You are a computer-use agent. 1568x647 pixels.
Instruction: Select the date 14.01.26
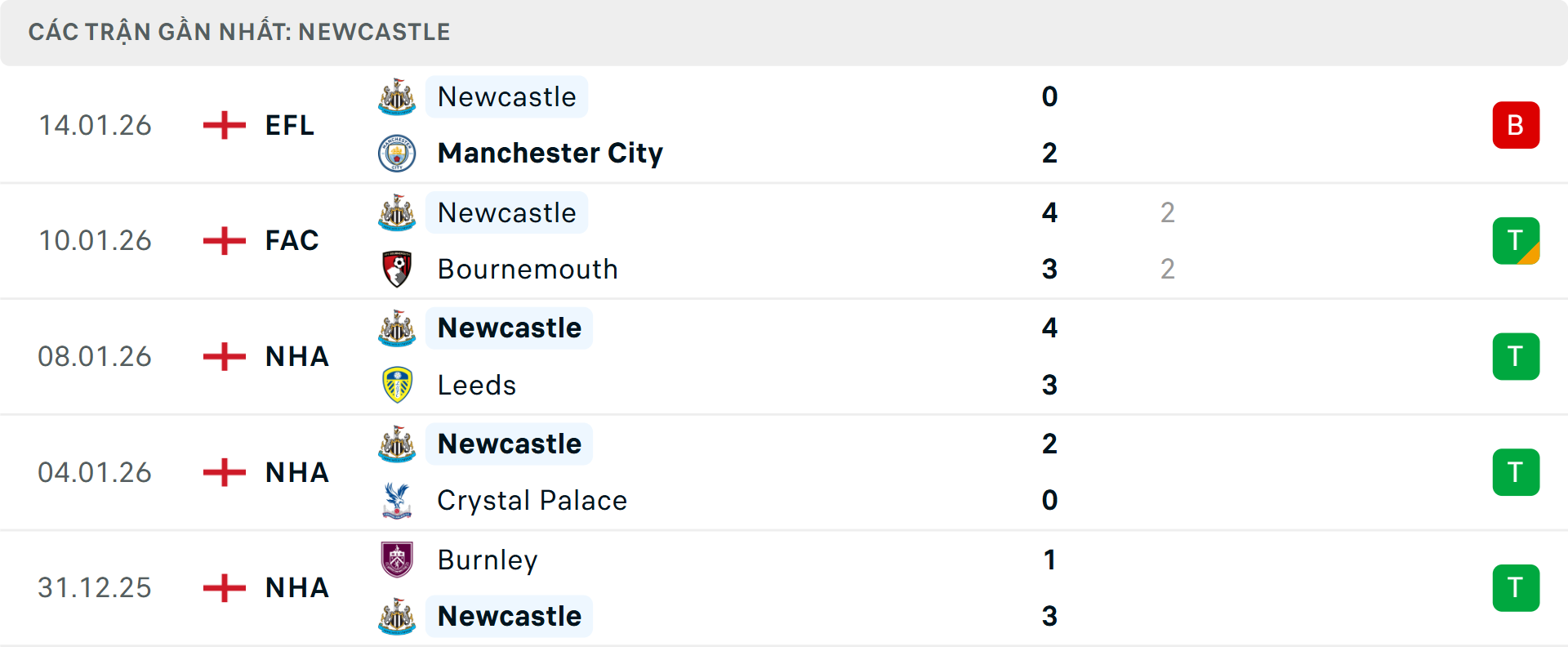click(95, 125)
